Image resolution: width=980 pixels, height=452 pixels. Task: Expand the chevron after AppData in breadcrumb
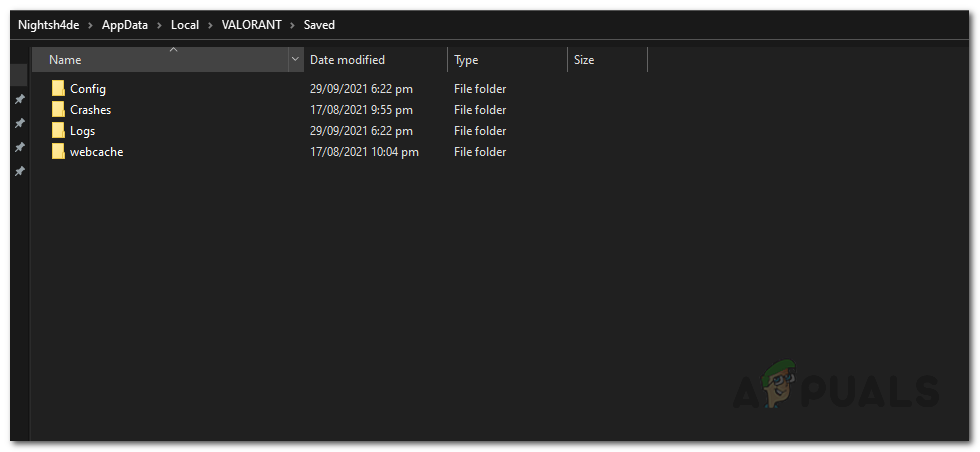click(x=159, y=24)
